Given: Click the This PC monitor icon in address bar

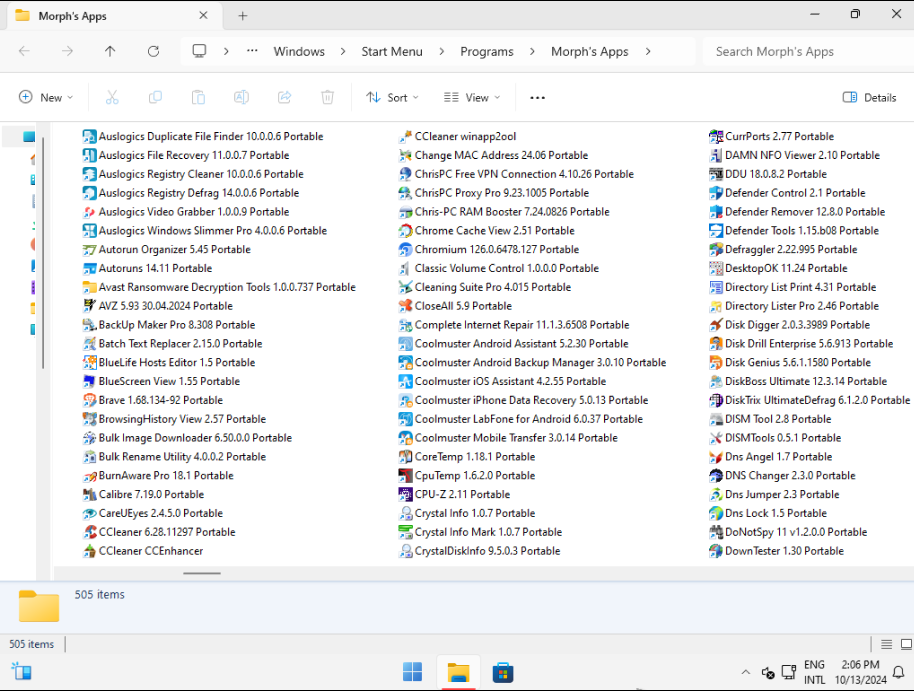Looking at the screenshot, I should [199, 51].
